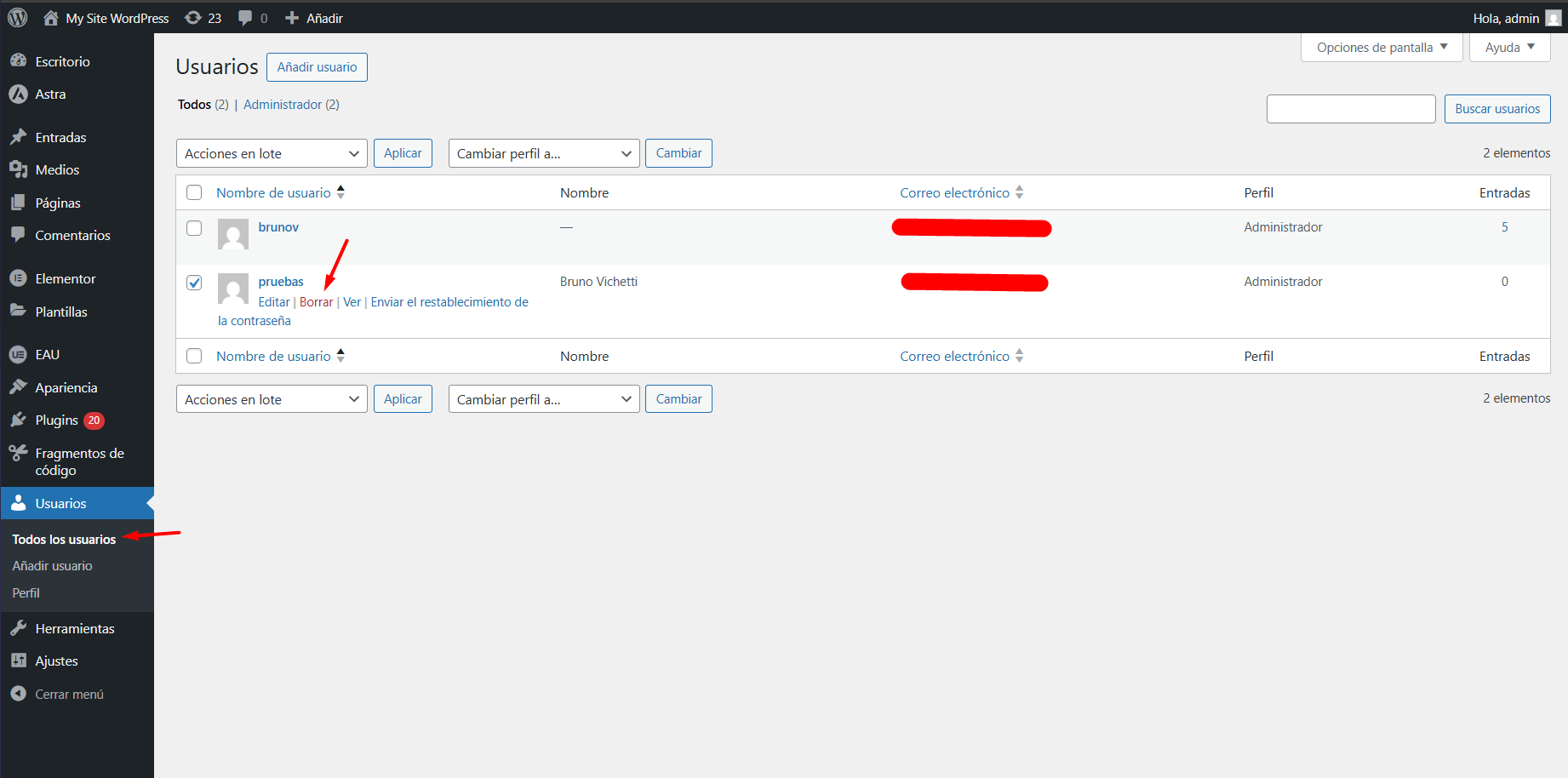
Task: Click the user search input field
Action: pos(1350,109)
